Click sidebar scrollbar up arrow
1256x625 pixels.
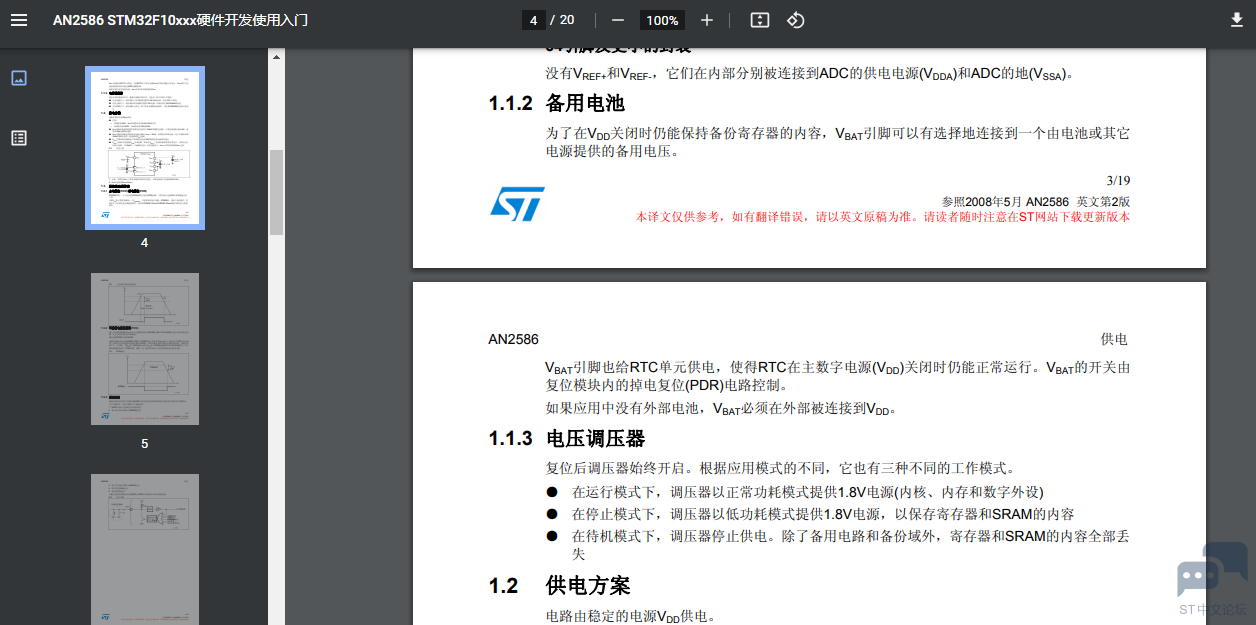(276, 56)
